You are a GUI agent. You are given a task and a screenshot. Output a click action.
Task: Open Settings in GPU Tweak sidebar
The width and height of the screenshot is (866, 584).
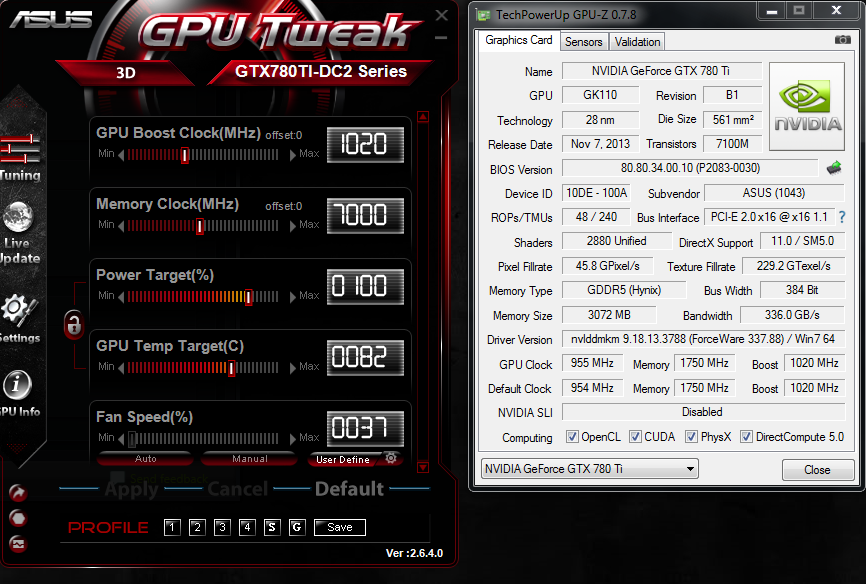click(19, 319)
